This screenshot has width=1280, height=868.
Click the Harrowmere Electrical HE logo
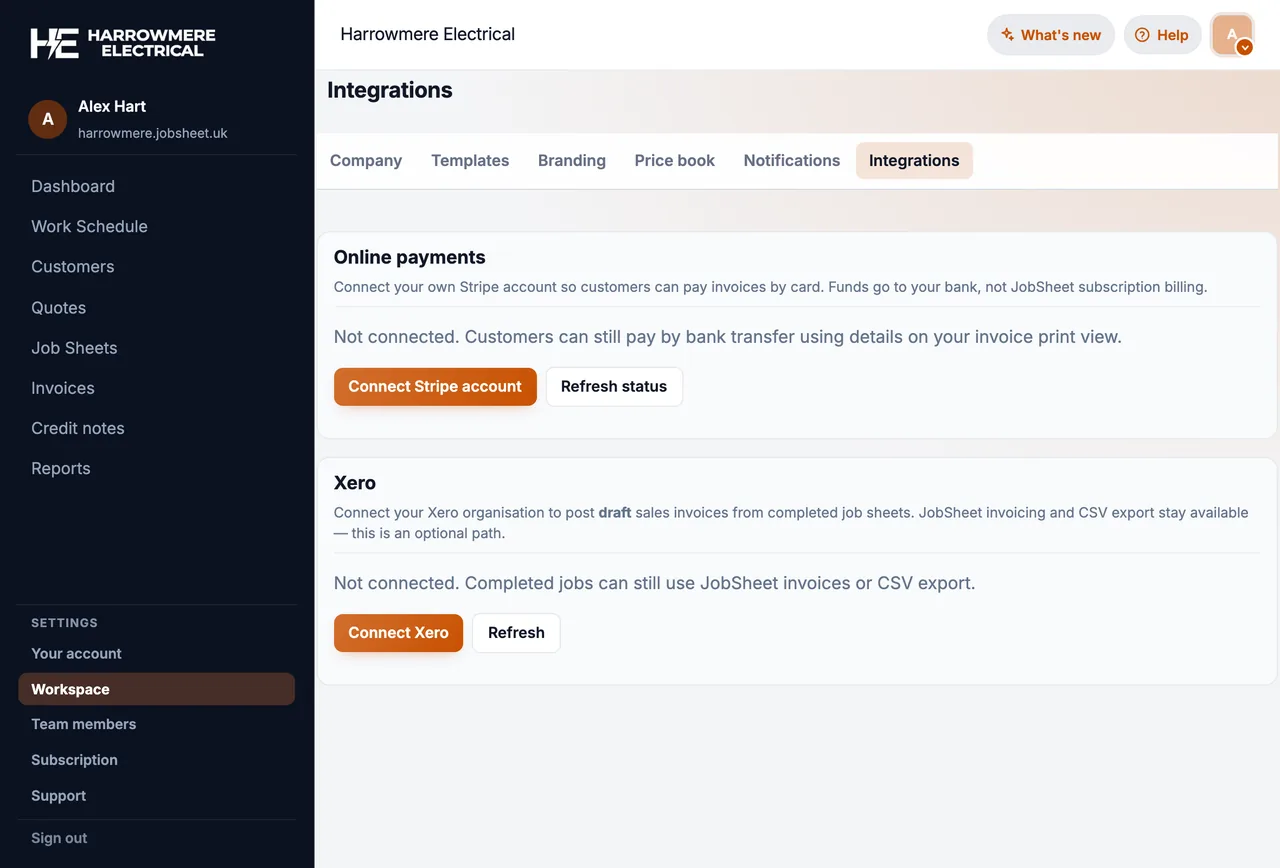coord(123,42)
